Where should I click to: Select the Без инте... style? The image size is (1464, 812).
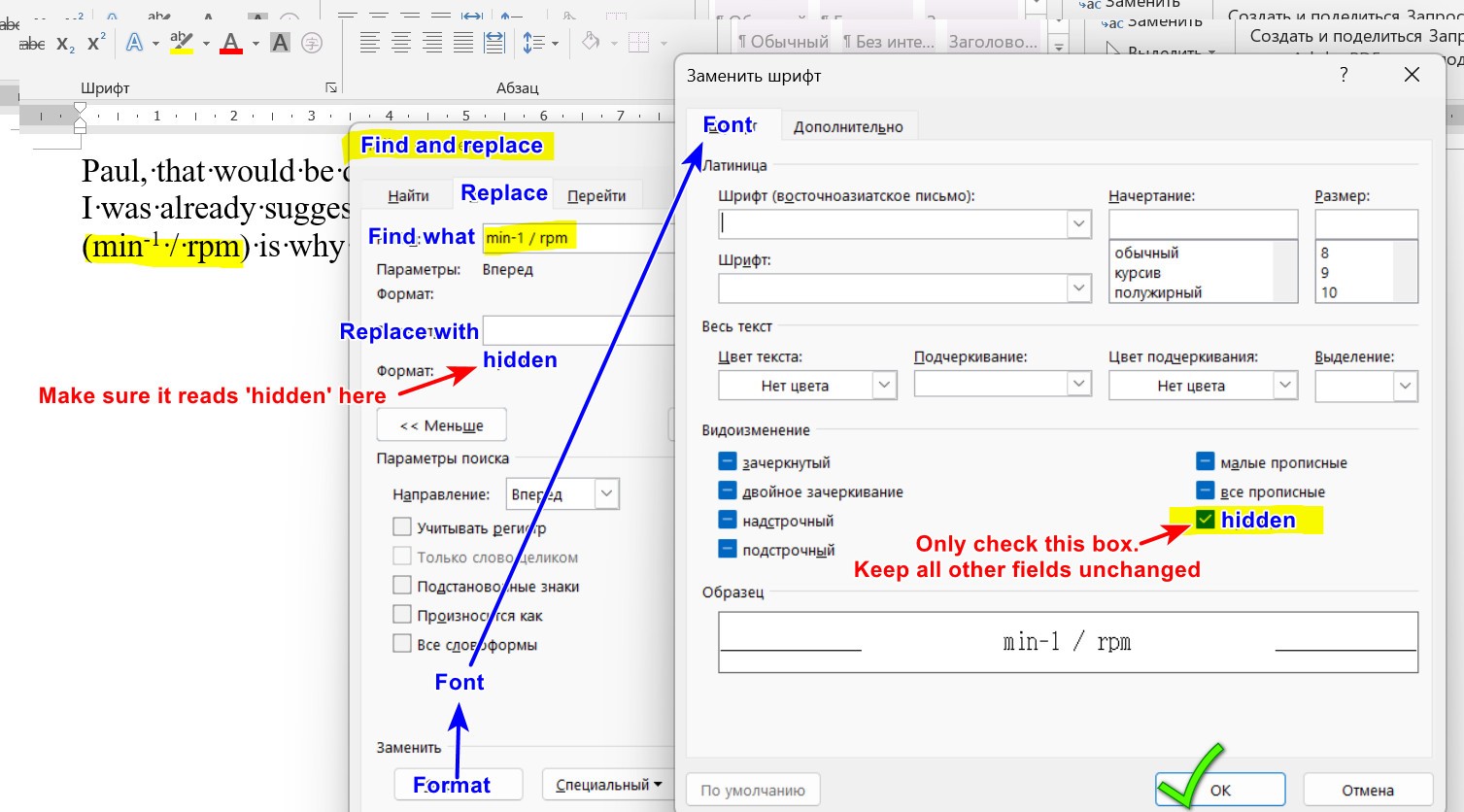pos(888,42)
